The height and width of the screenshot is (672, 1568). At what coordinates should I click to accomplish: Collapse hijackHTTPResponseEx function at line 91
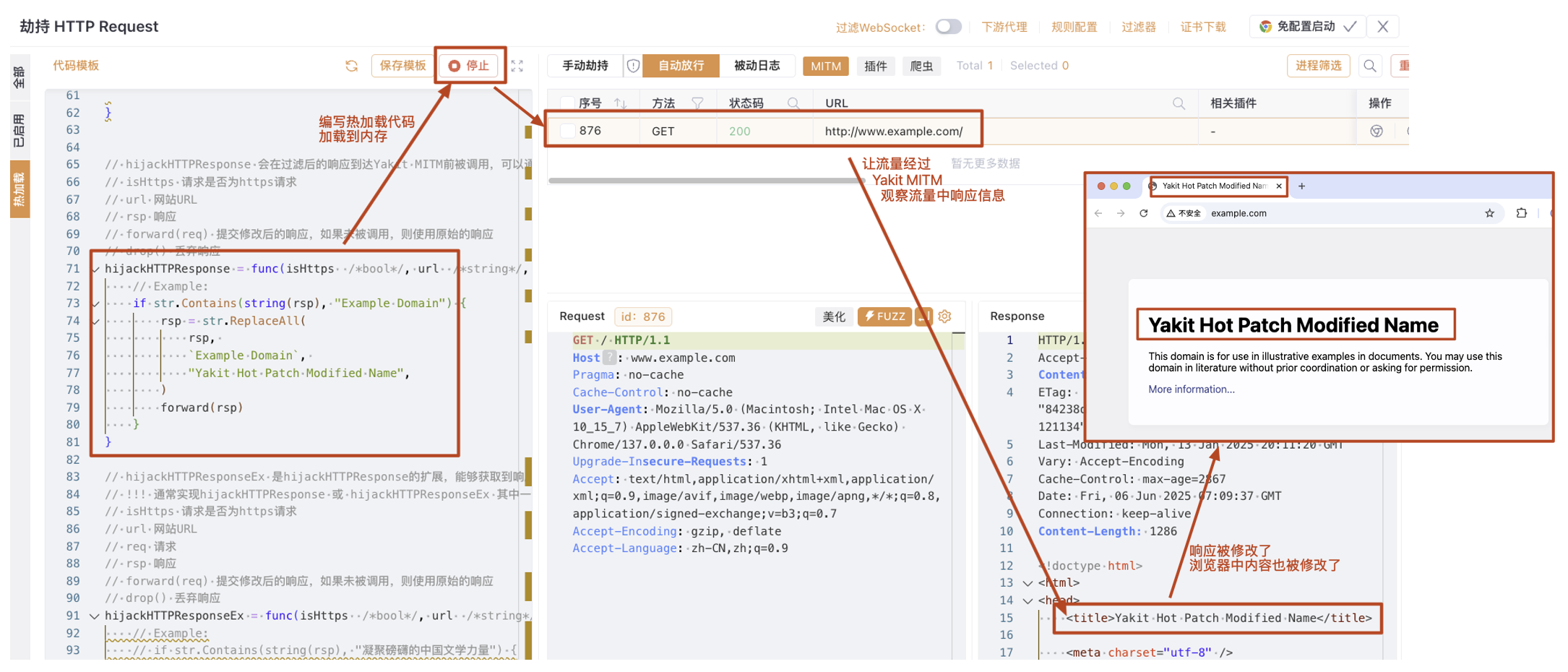click(94, 616)
